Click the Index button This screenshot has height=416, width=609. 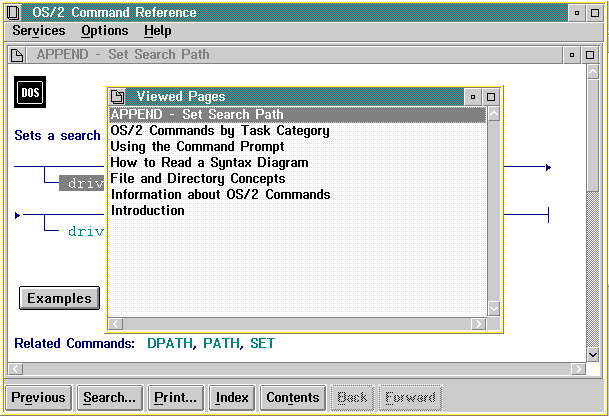tap(232, 397)
